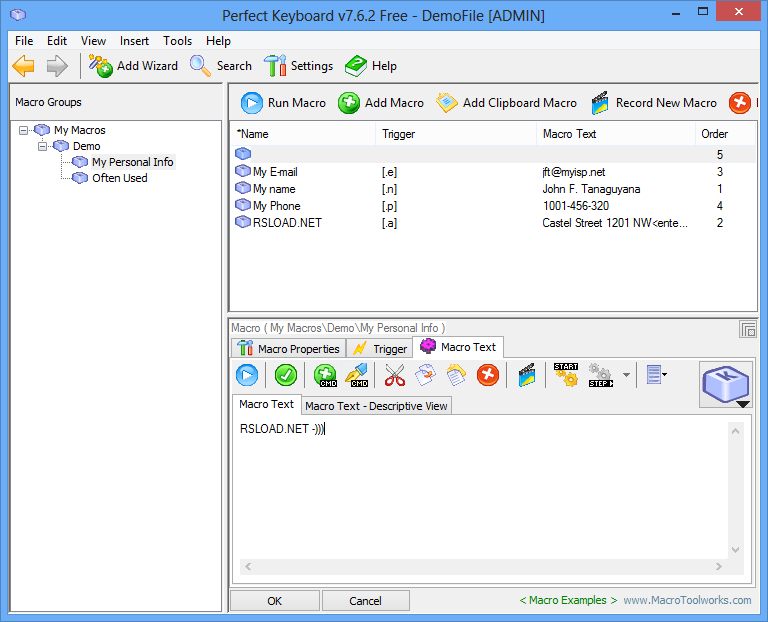Open the large keyboard key K dropdown
This screenshot has height=622, width=768.
(726, 384)
